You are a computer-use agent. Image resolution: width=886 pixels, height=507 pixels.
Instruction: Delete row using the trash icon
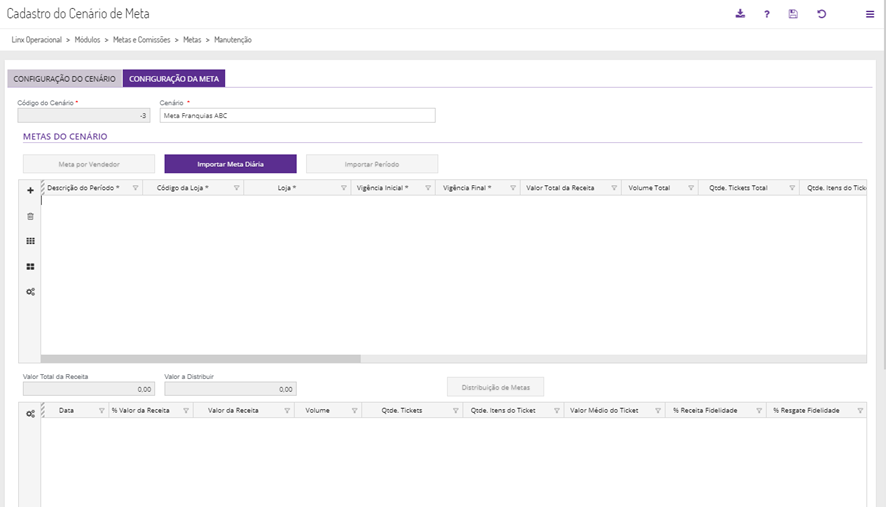[x=31, y=216]
